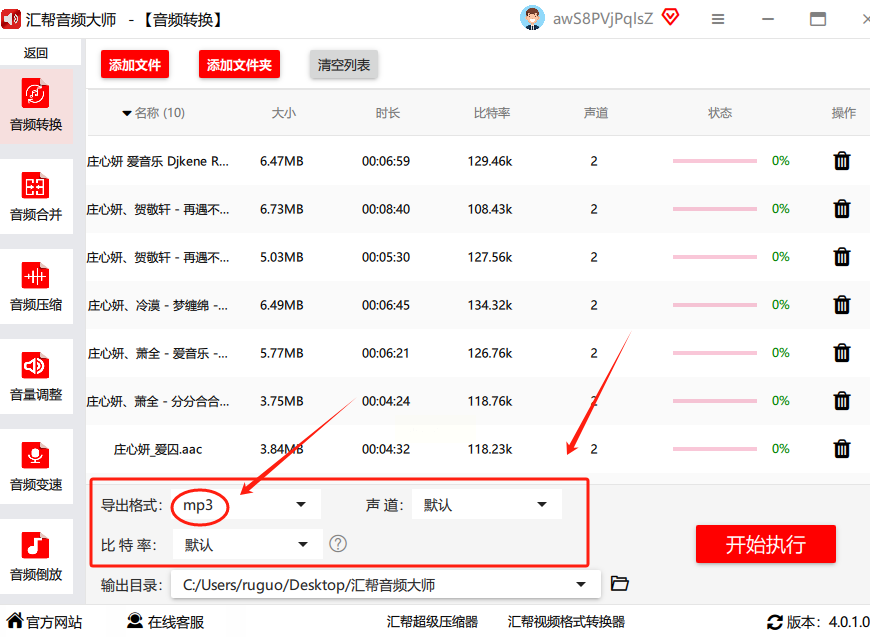Click progress bar of the 6.49MB file
The width and height of the screenshot is (870, 637).
[715, 305]
